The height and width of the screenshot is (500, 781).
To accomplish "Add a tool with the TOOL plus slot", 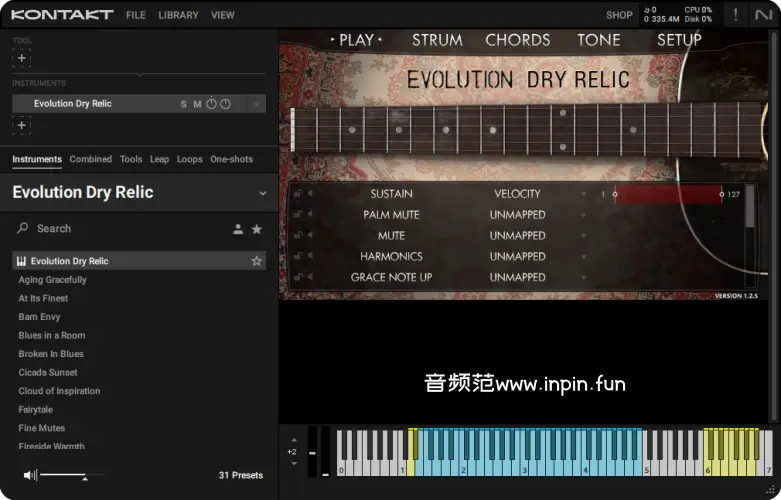I will point(21,58).
